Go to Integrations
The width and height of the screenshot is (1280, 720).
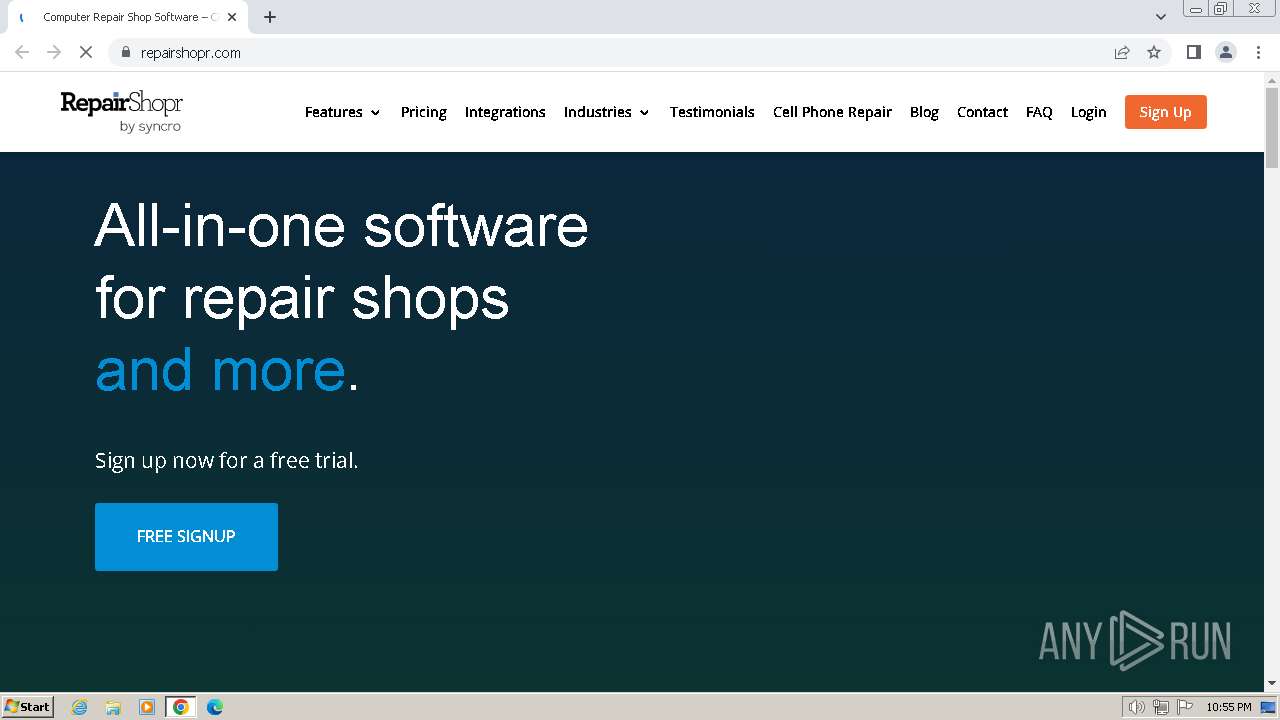[505, 112]
